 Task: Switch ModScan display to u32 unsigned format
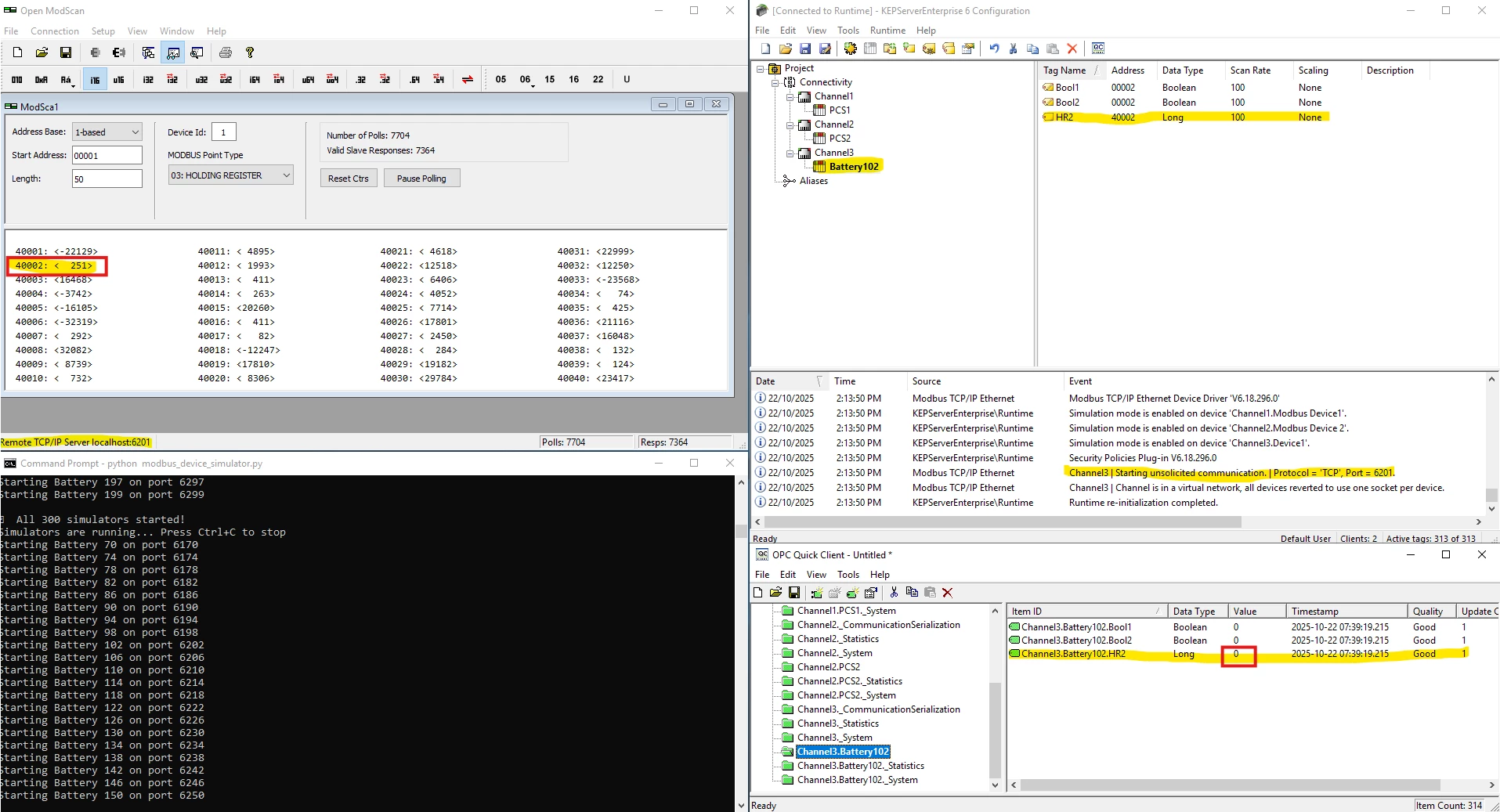[201, 79]
